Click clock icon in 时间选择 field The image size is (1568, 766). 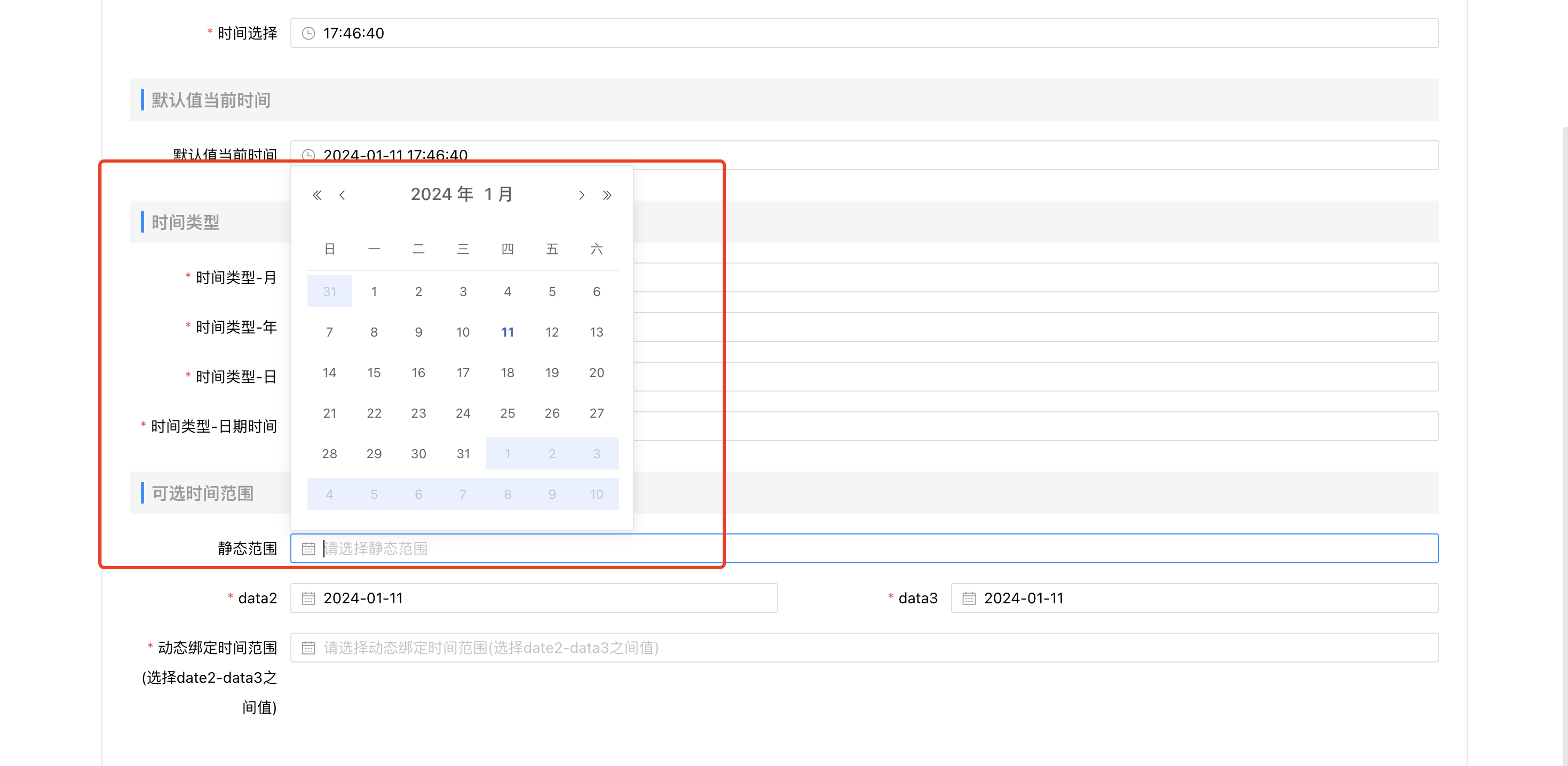308,34
